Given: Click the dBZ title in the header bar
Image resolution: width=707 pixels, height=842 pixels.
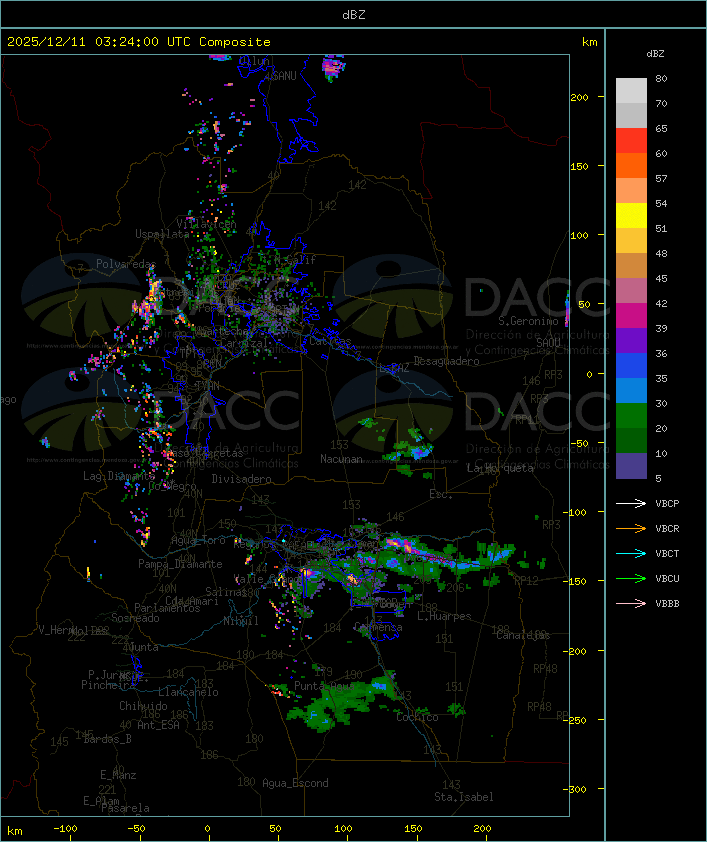Looking at the screenshot, I should point(354,14).
